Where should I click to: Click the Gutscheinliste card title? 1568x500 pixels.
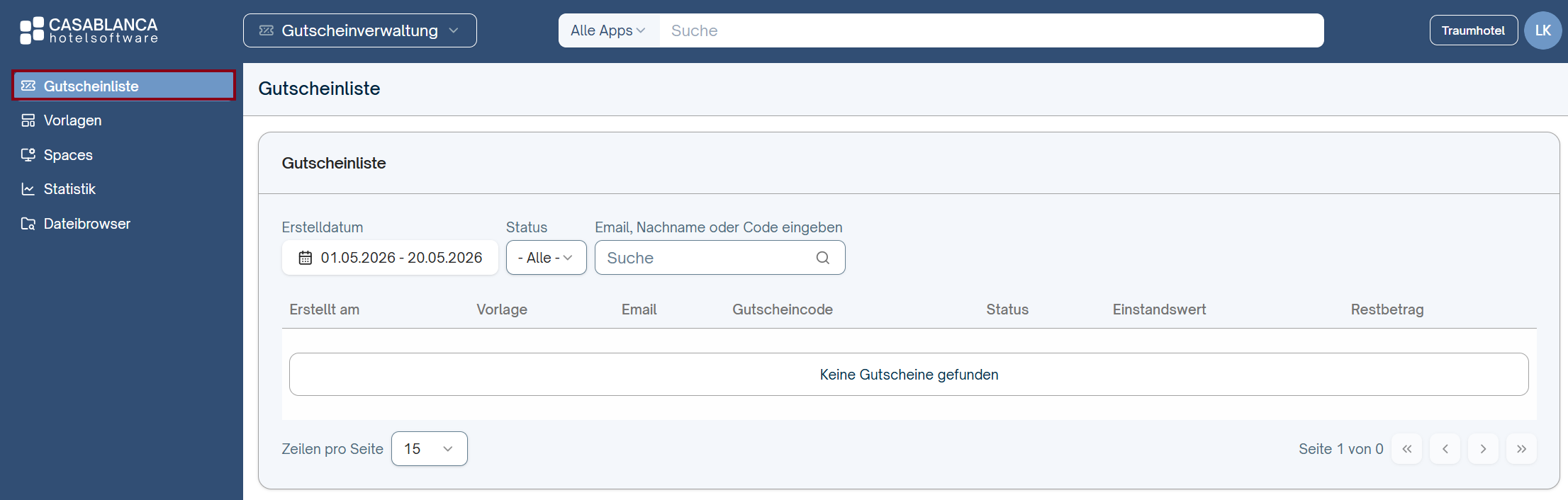(x=334, y=163)
